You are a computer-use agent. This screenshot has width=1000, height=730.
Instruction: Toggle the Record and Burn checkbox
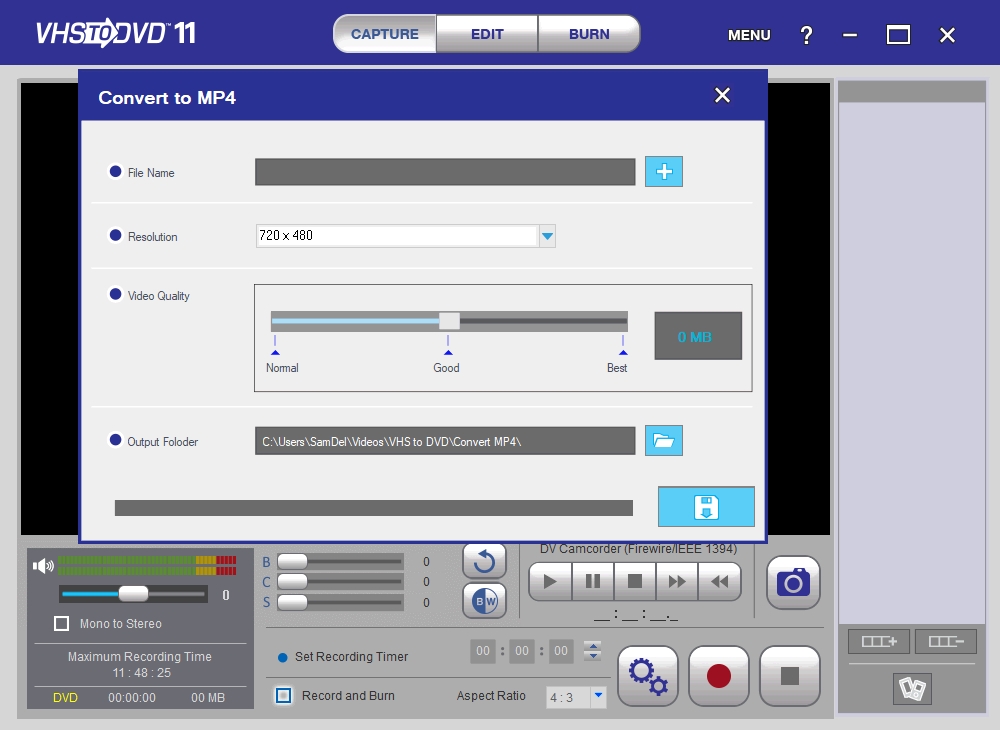click(284, 696)
